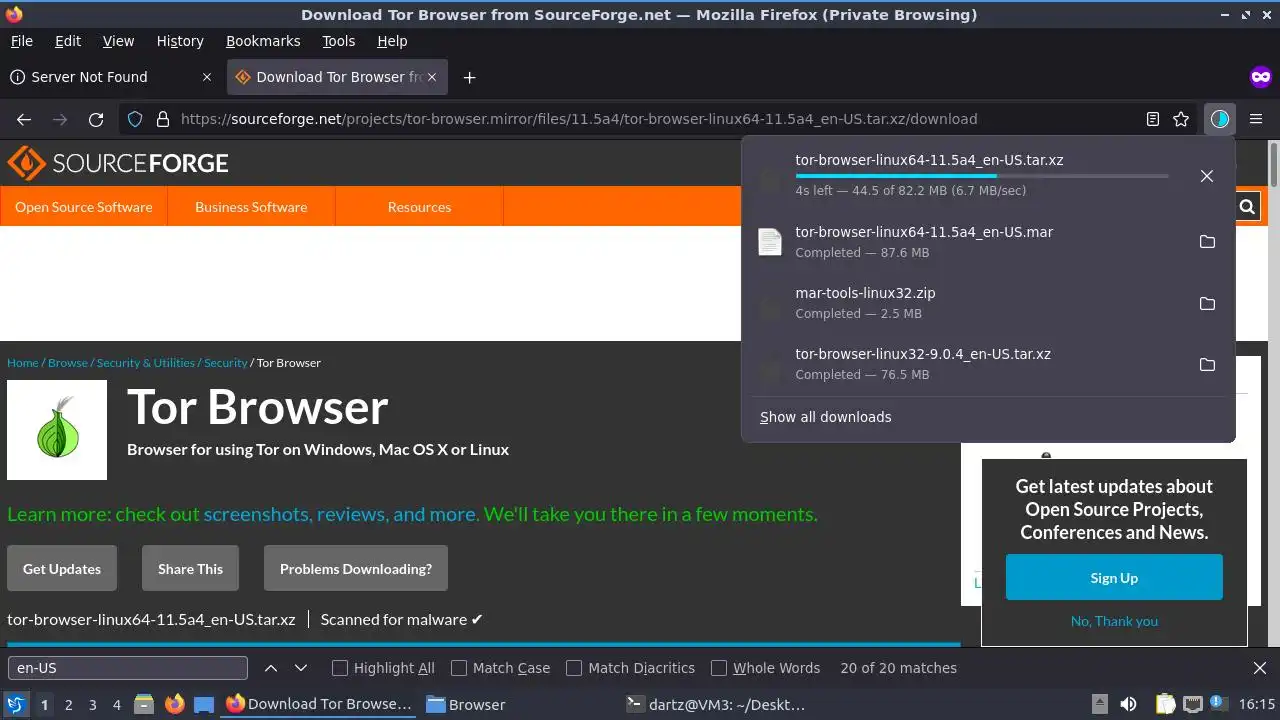Enable Match Case option
Image resolution: width=1280 pixels, height=720 pixels.
[500, 668]
